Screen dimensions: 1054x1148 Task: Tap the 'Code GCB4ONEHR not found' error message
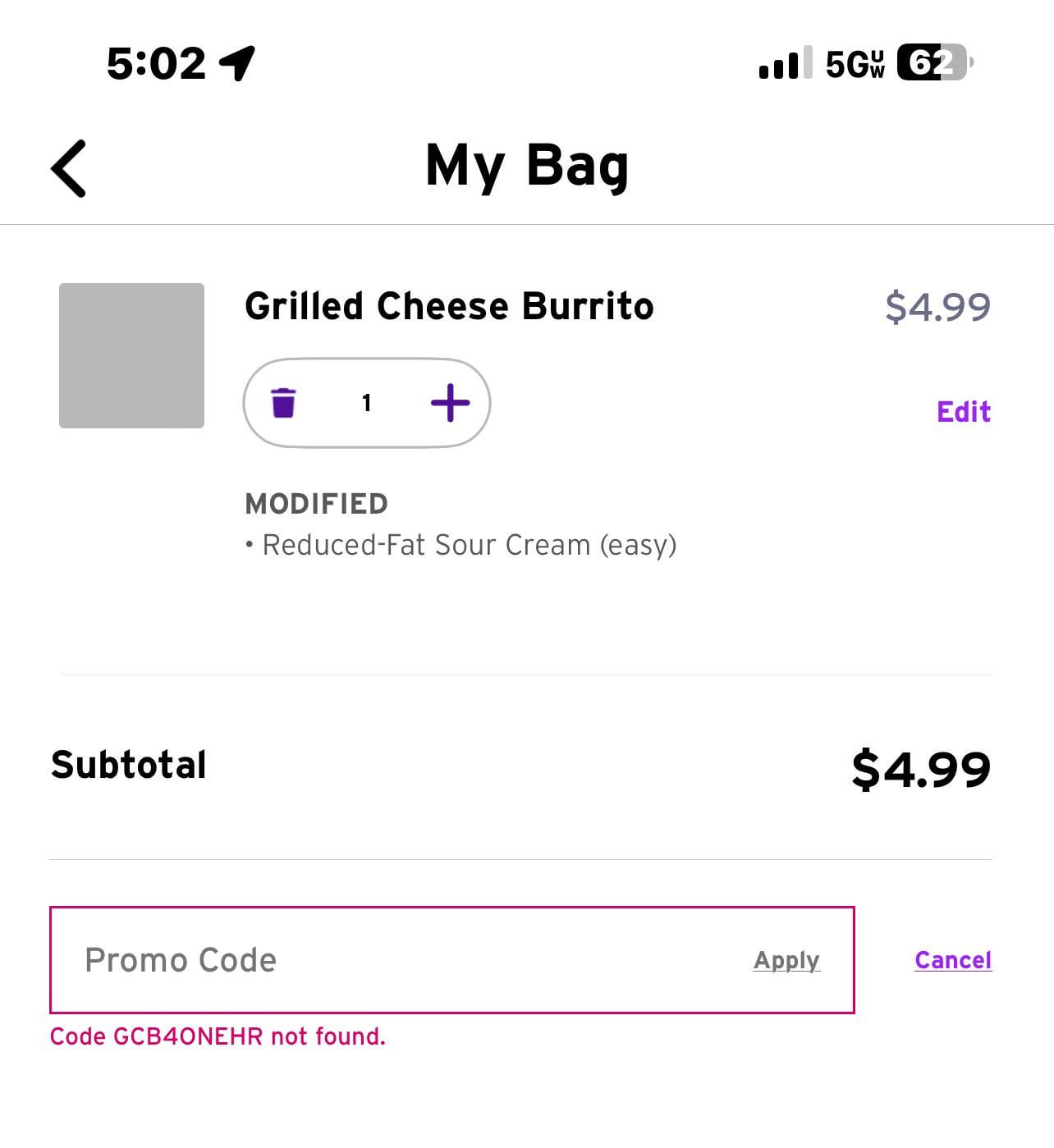pyautogui.click(x=218, y=1036)
